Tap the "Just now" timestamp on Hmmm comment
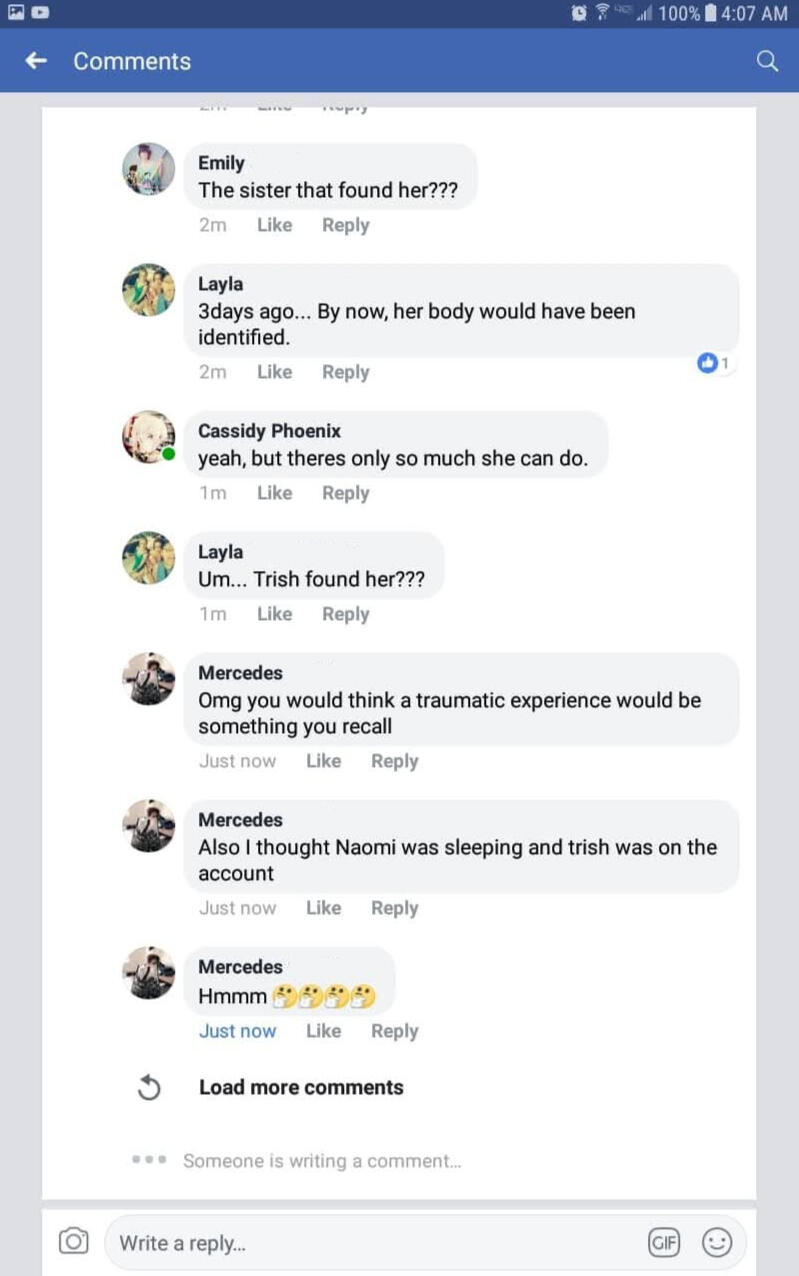 [237, 1031]
